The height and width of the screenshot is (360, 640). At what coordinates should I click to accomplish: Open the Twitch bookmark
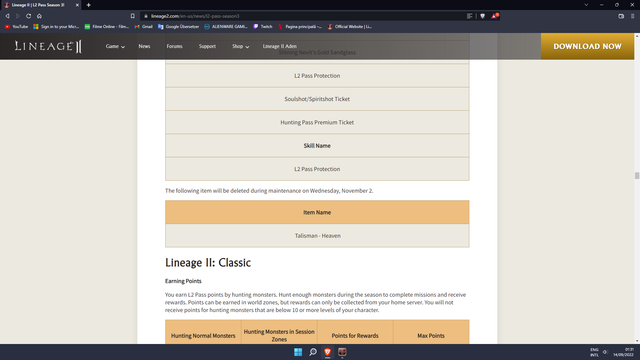262,27
